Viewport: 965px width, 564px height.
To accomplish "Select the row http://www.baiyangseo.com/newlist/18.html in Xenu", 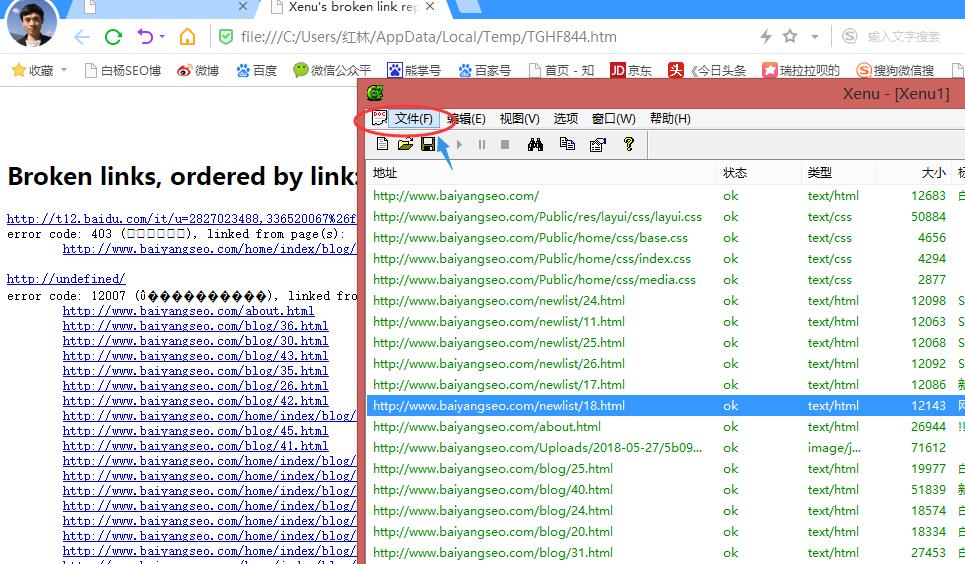I will coord(666,406).
